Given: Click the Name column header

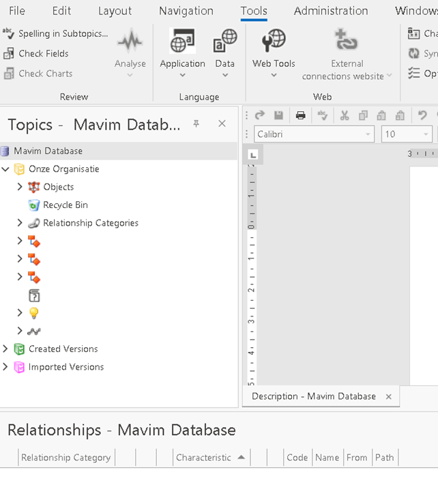Looking at the screenshot, I should tap(327, 458).
